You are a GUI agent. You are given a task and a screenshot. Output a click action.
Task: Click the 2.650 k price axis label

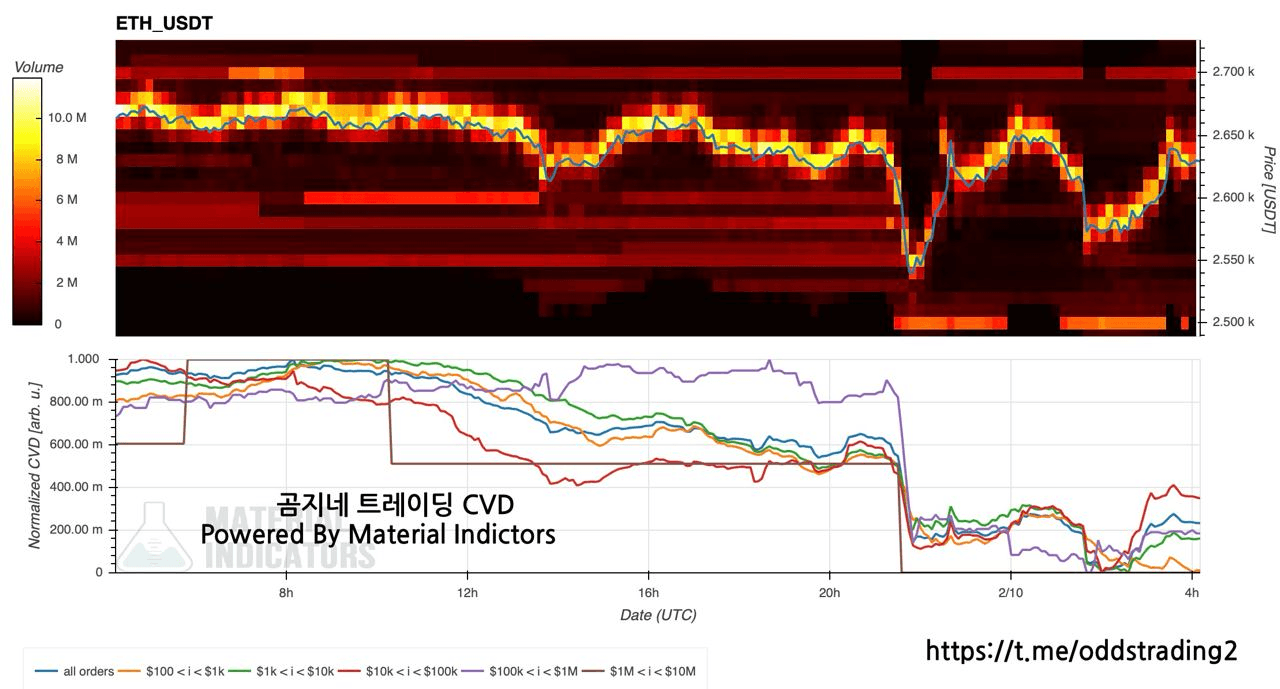click(1232, 135)
